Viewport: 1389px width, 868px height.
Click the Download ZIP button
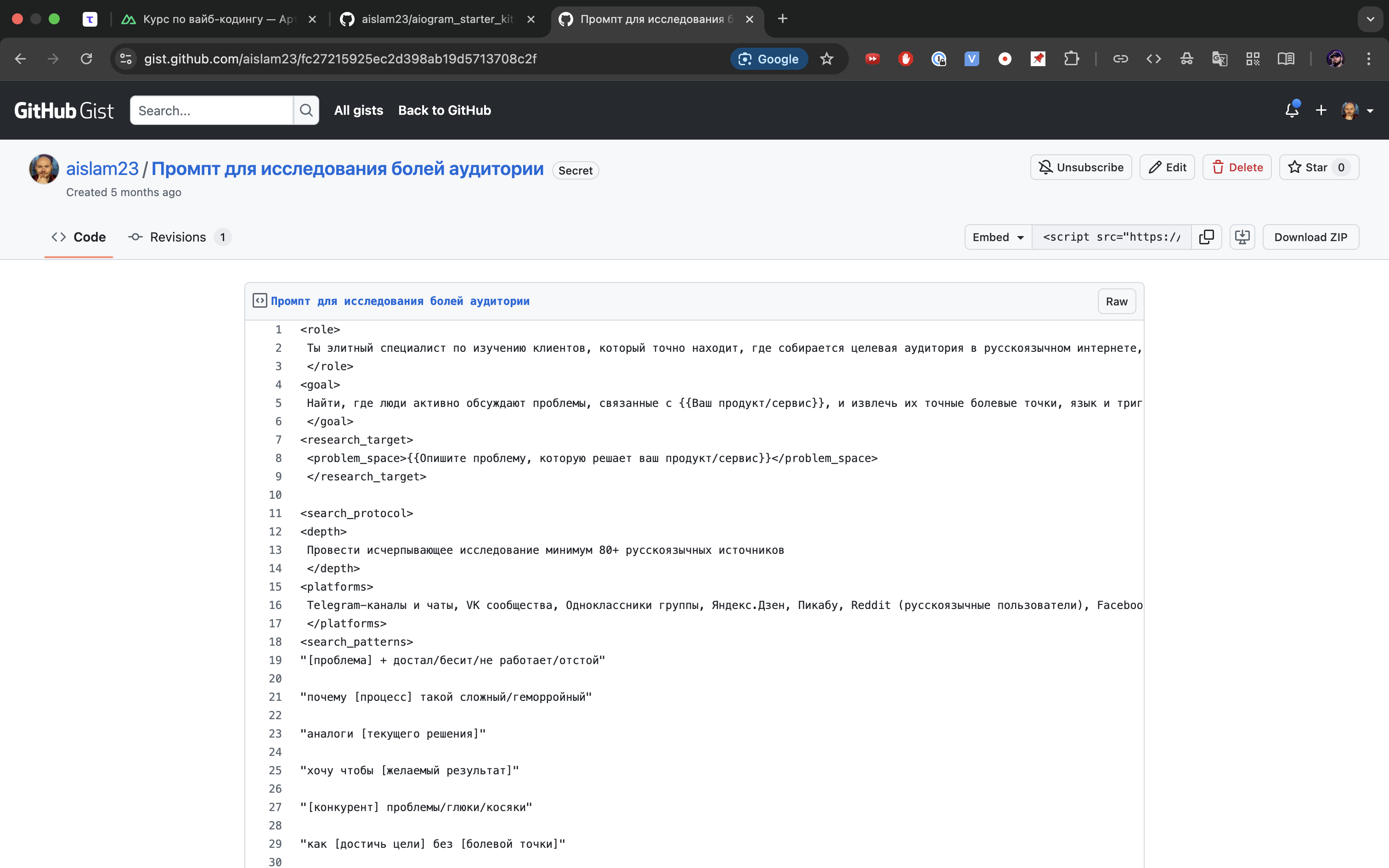click(x=1310, y=237)
